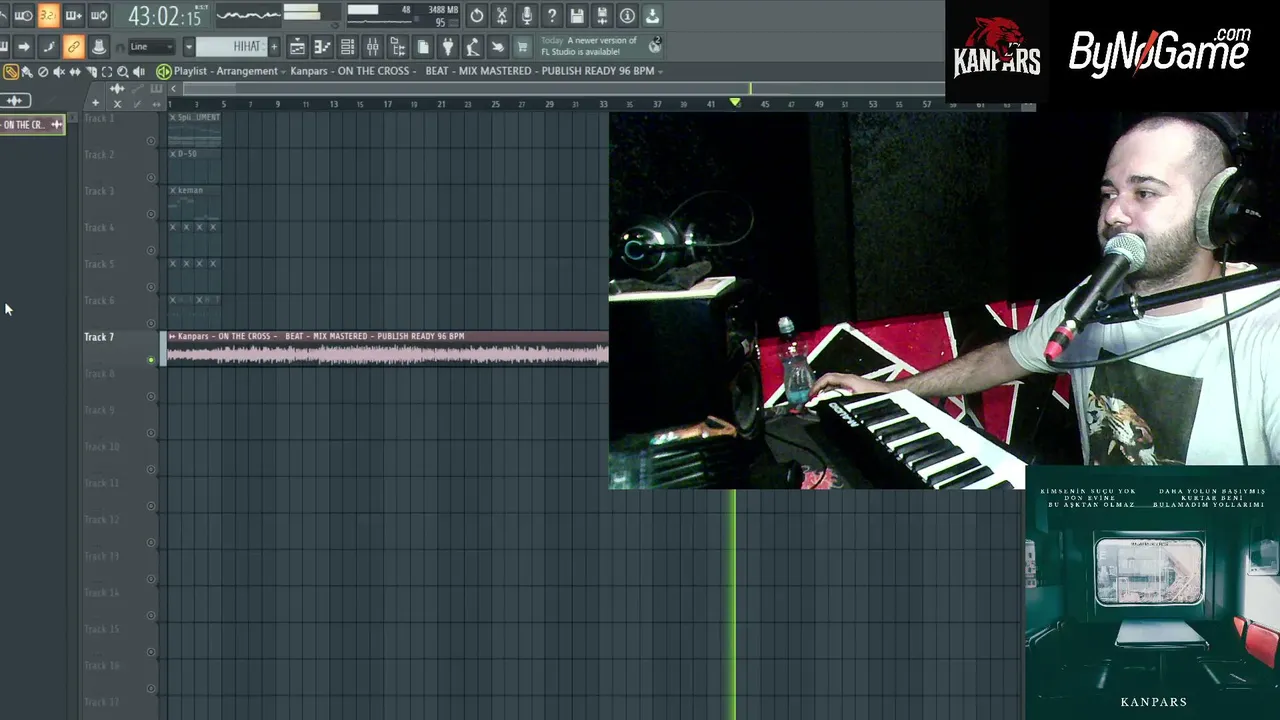The width and height of the screenshot is (1280, 720).
Task: Click the microphone one-click recording icon
Action: point(527,15)
